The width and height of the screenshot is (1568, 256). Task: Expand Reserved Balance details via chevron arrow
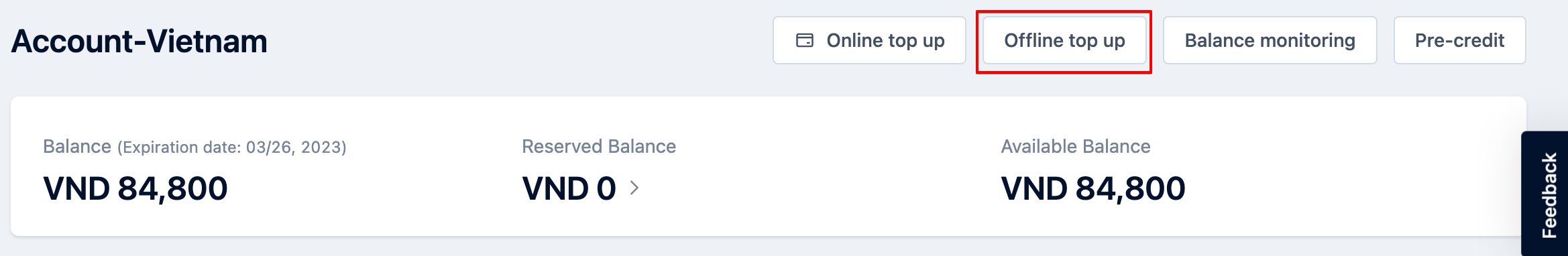(634, 188)
